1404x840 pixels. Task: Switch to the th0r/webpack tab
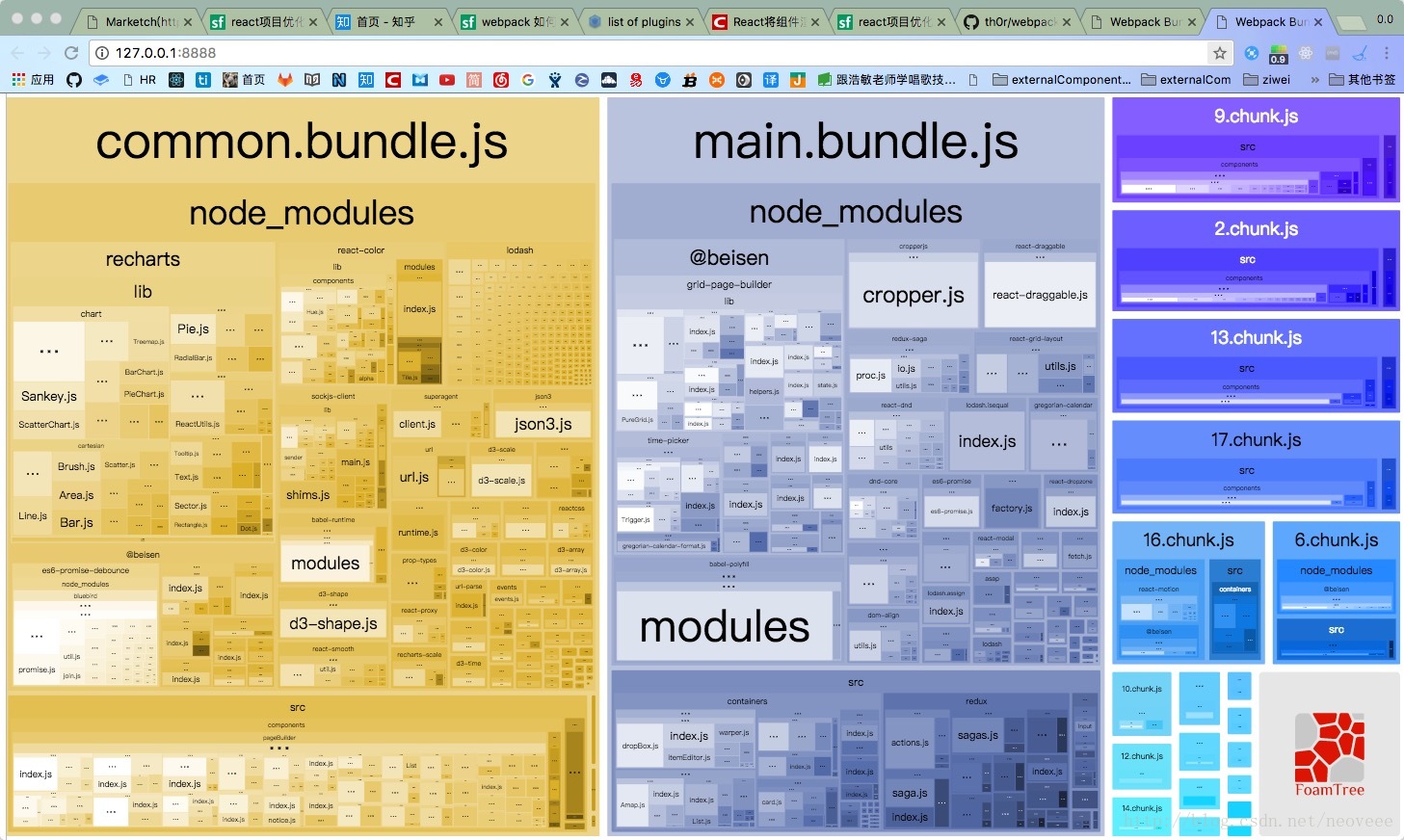1017,21
